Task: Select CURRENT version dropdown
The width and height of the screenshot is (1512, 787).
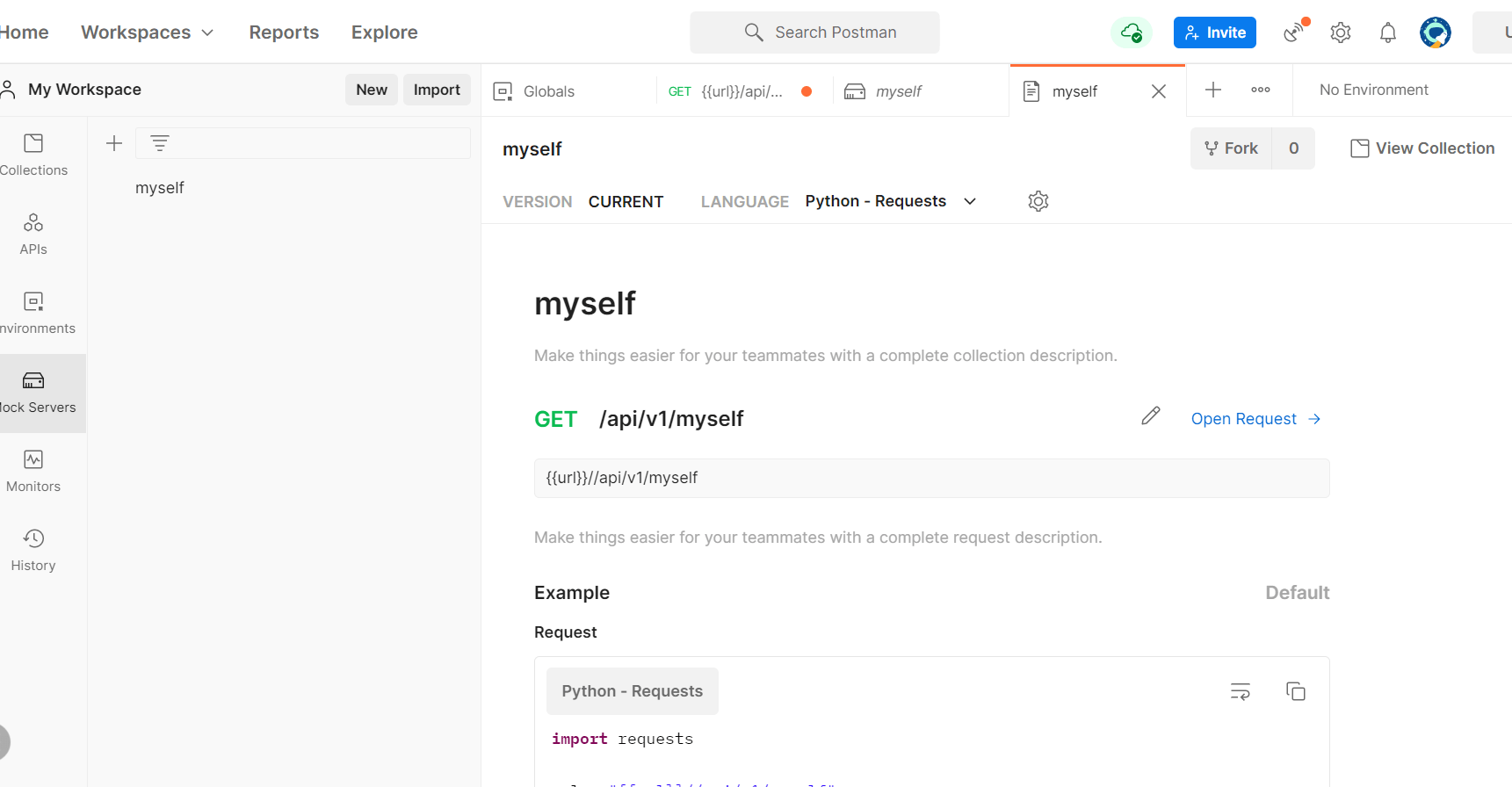Action: point(626,202)
